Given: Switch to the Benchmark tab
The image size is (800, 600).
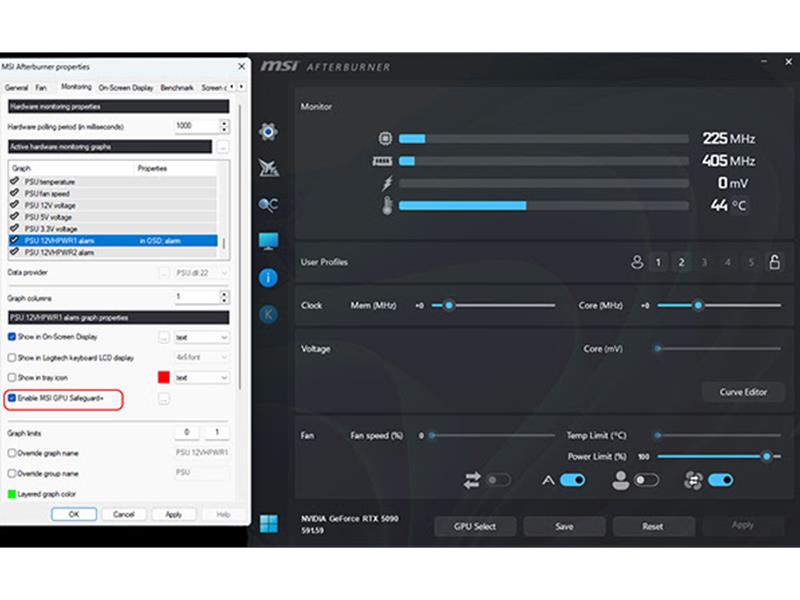Looking at the screenshot, I should click(177, 88).
